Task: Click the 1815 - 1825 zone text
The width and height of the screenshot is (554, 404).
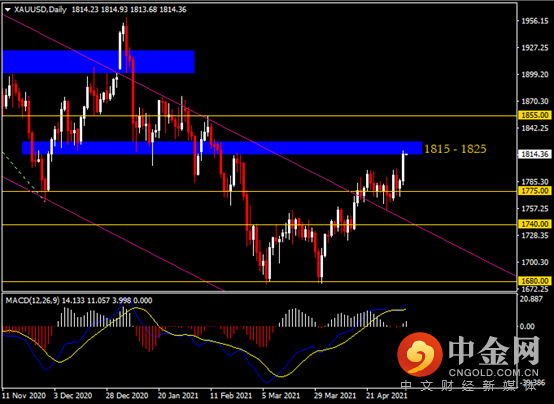Action: pyautogui.click(x=455, y=149)
